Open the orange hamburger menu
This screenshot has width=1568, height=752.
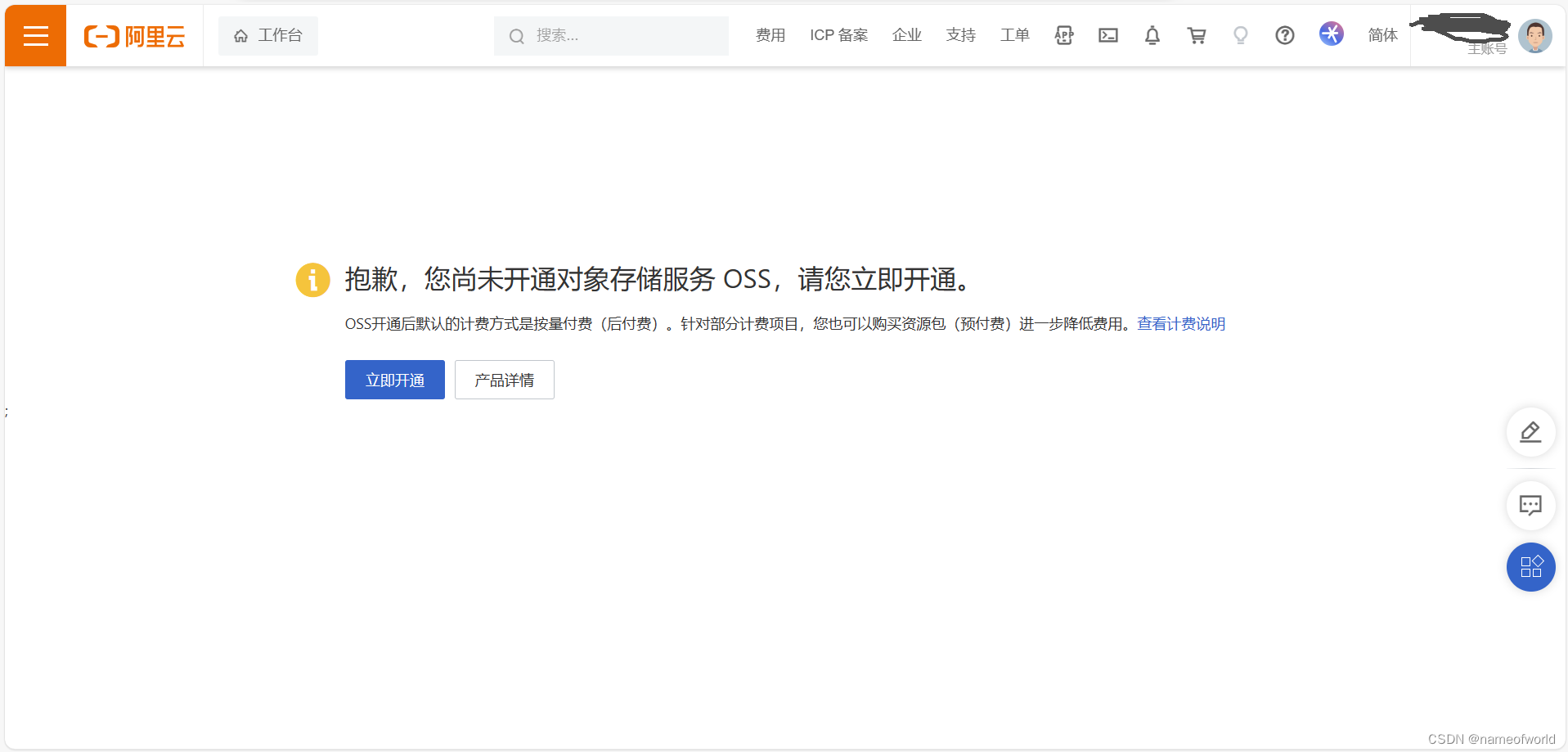coord(35,35)
